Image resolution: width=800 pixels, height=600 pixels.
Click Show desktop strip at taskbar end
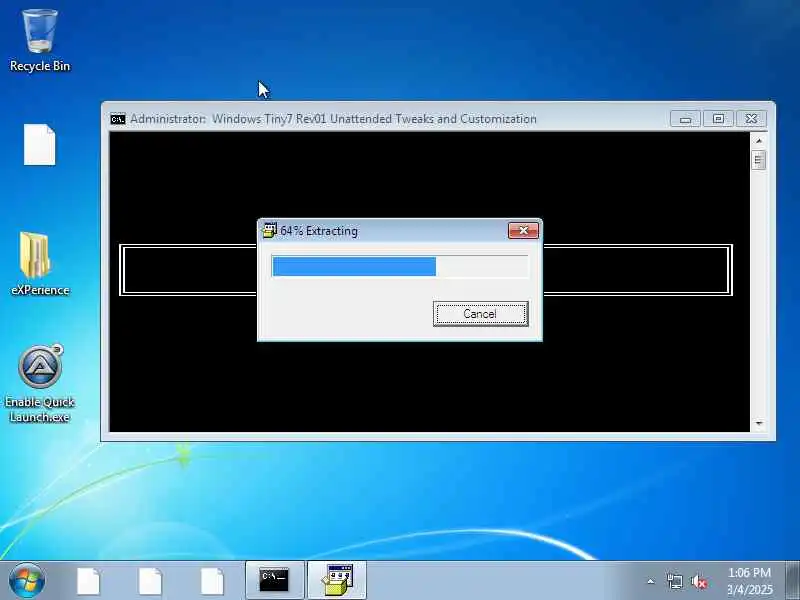click(x=792, y=580)
